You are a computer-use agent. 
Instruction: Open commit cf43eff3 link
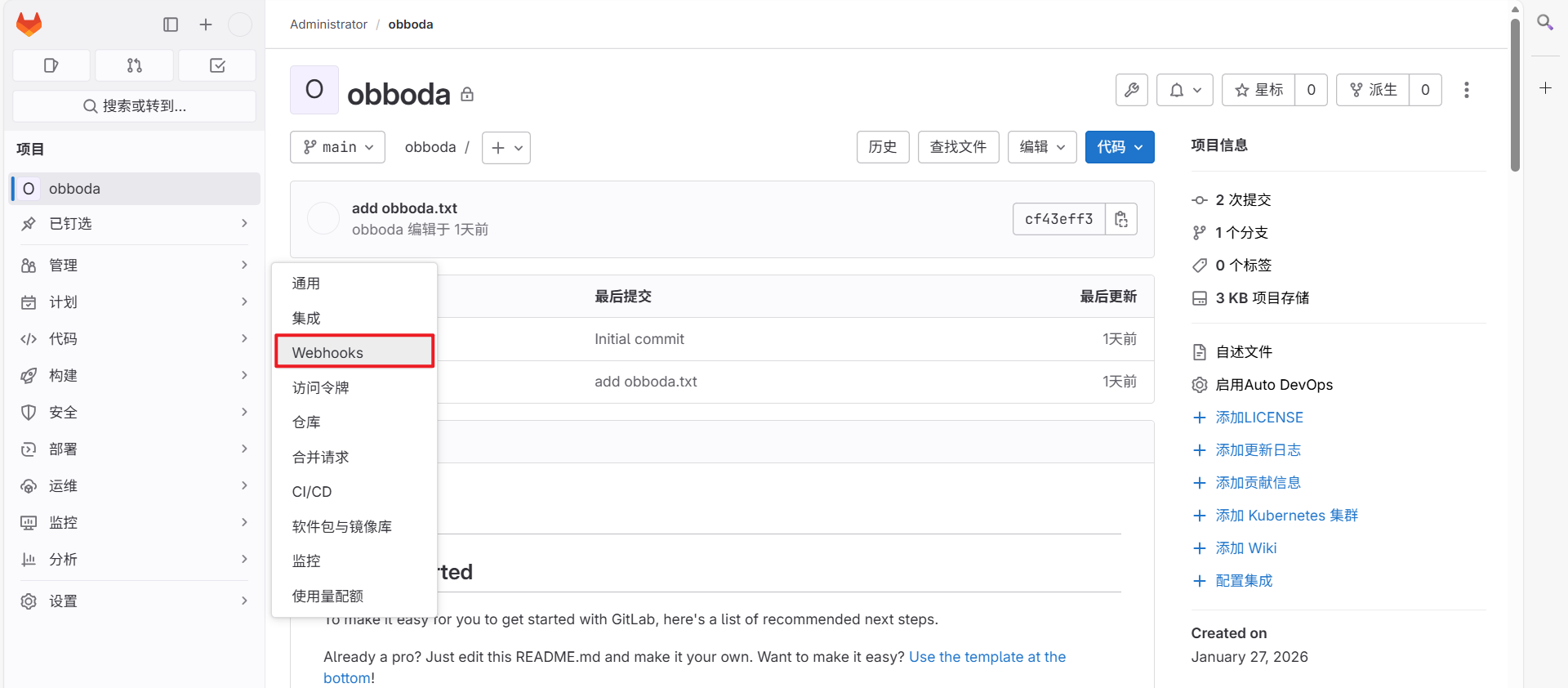click(x=1058, y=219)
